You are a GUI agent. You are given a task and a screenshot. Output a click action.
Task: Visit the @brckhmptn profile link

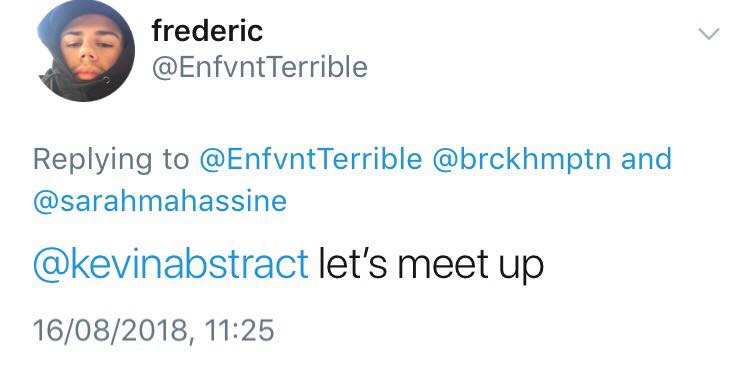pos(522,159)
